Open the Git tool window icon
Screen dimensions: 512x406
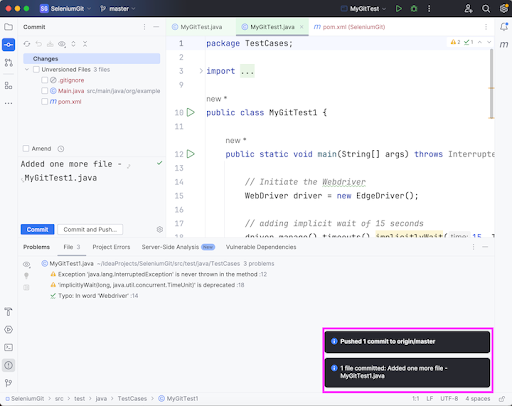[x=9, y=383]
